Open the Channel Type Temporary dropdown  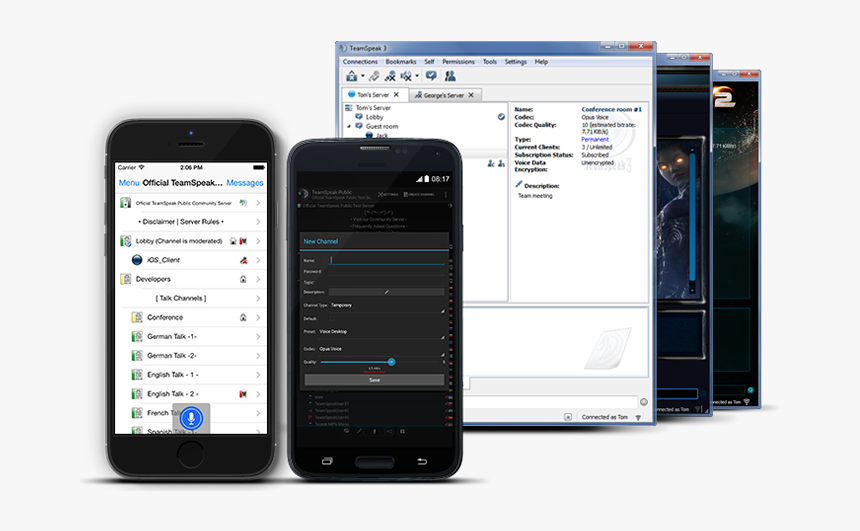click(x=387, y=307)
